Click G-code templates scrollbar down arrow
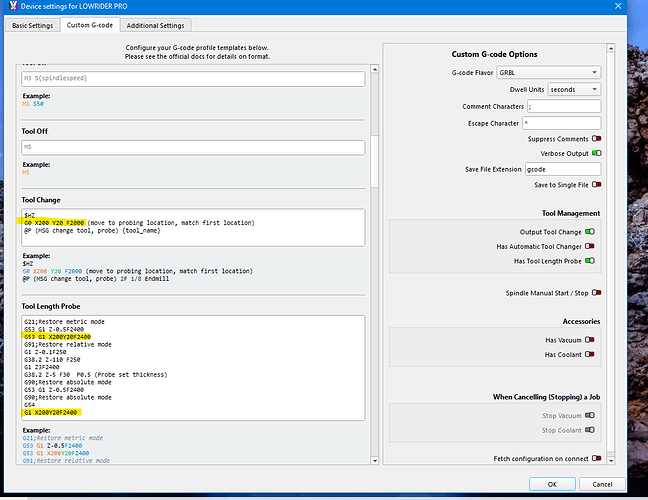The height and width of the screenshot is (500, 648). [375, 460]
